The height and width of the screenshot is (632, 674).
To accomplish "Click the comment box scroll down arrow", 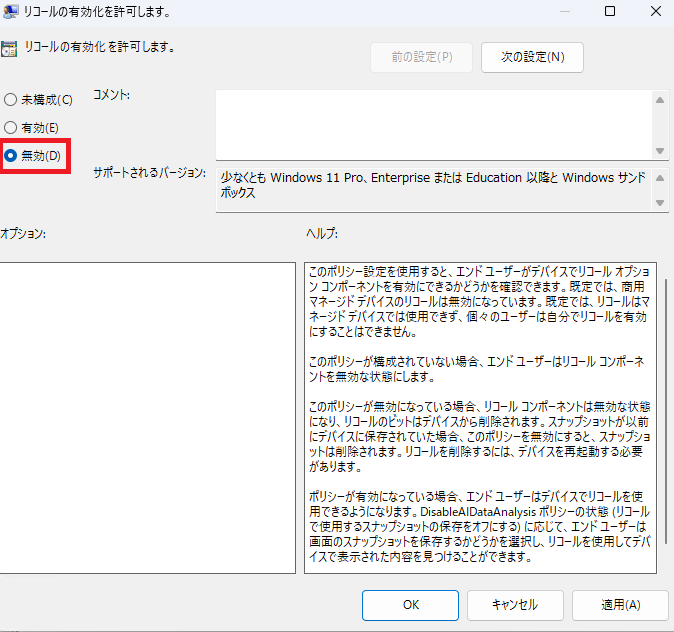I will coord(660,150).
